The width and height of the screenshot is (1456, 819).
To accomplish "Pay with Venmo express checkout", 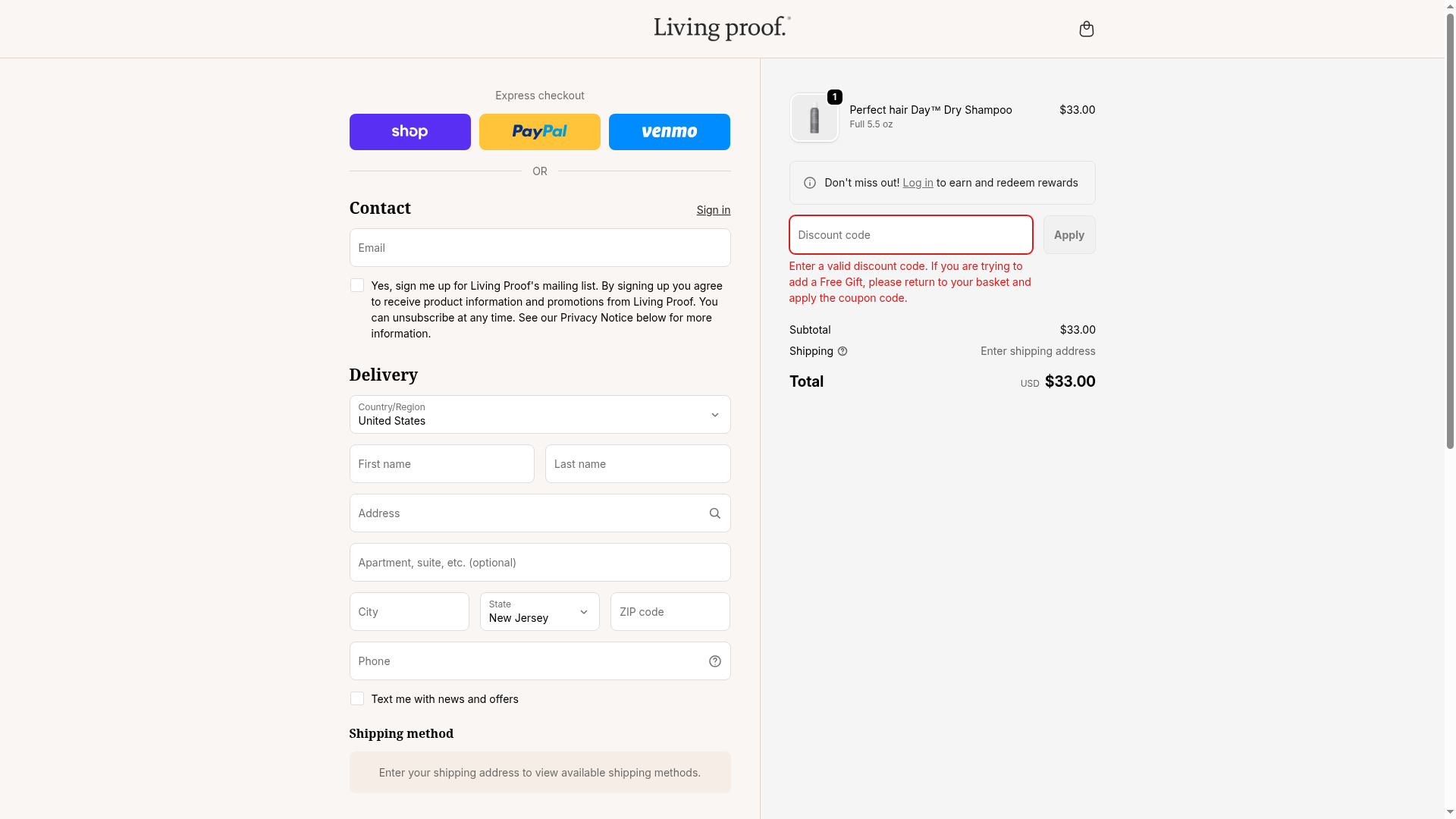I will (x=669, y=132).
